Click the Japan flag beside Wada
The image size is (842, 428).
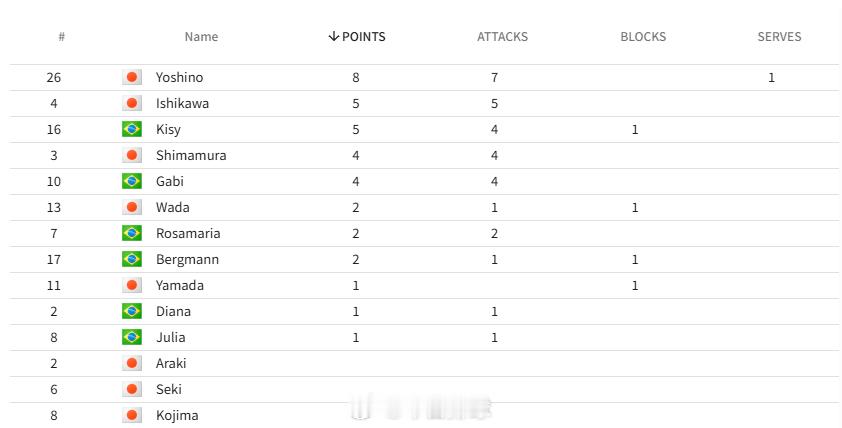pyautogui.click(x=132, y=207)
